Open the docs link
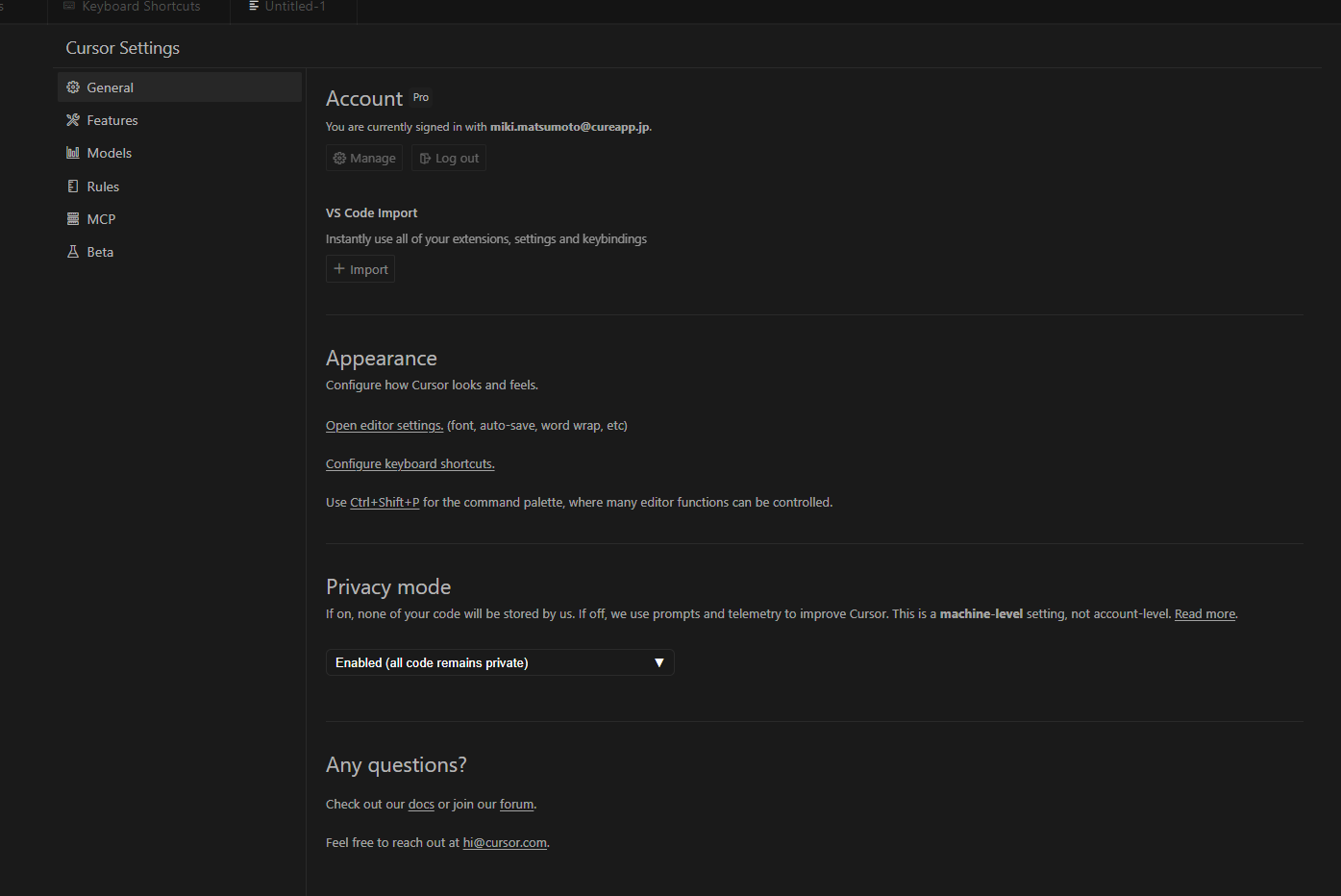This screenshot has height=896, width=1341. coord(421,805)
